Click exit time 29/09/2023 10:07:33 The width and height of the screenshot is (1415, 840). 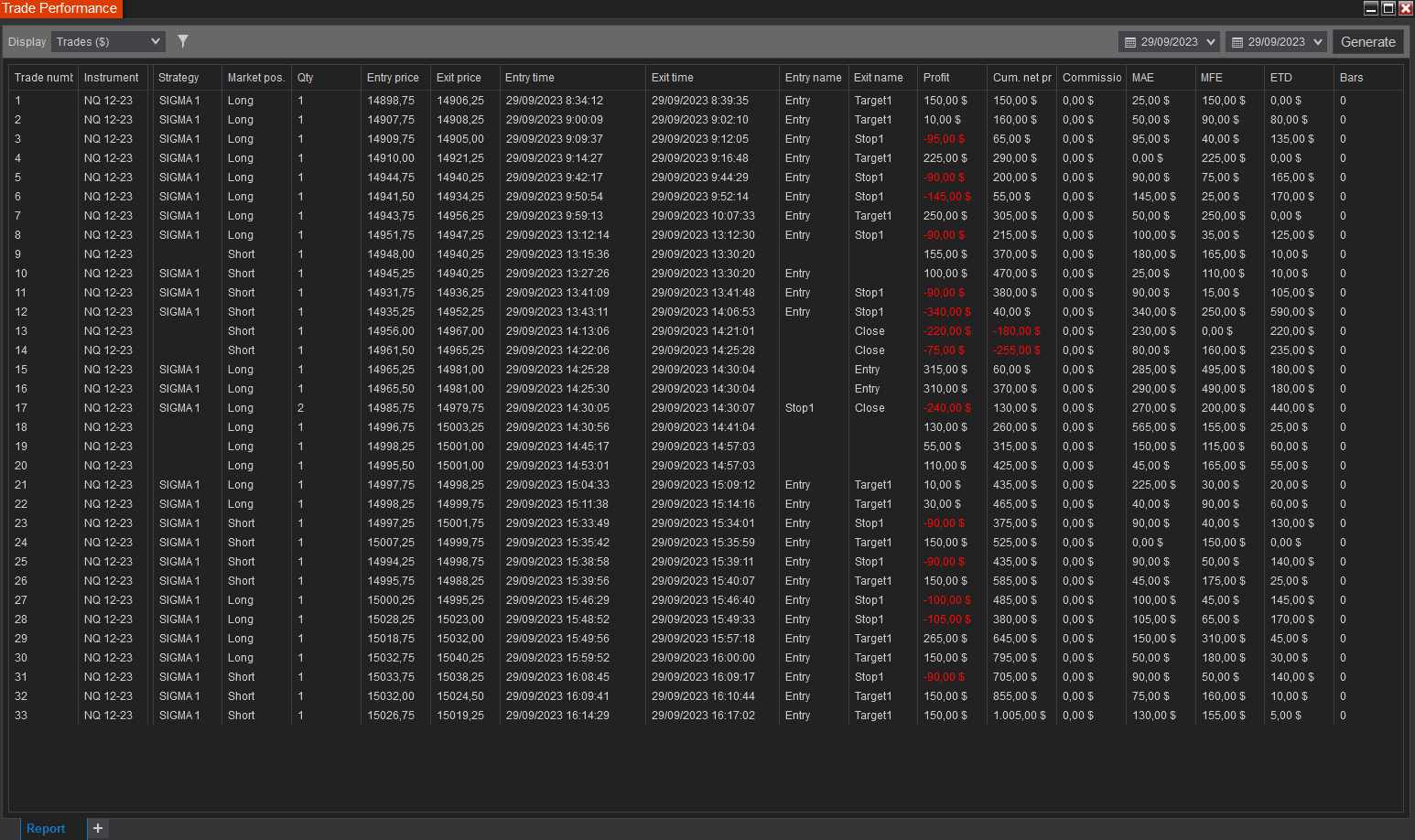click(x=703, y=216)
